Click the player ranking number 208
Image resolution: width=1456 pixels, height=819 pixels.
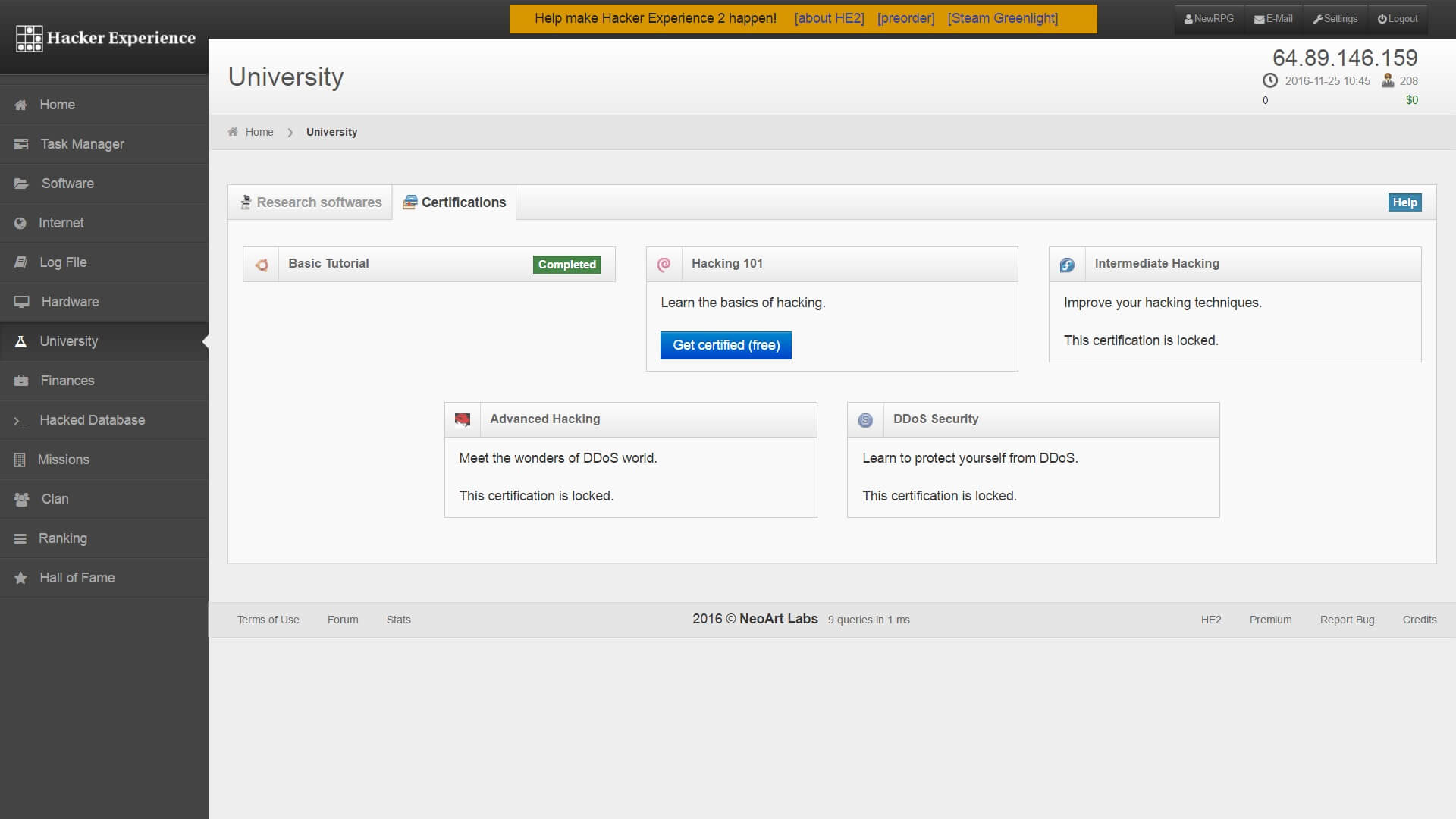click(x=1408, y=81)
